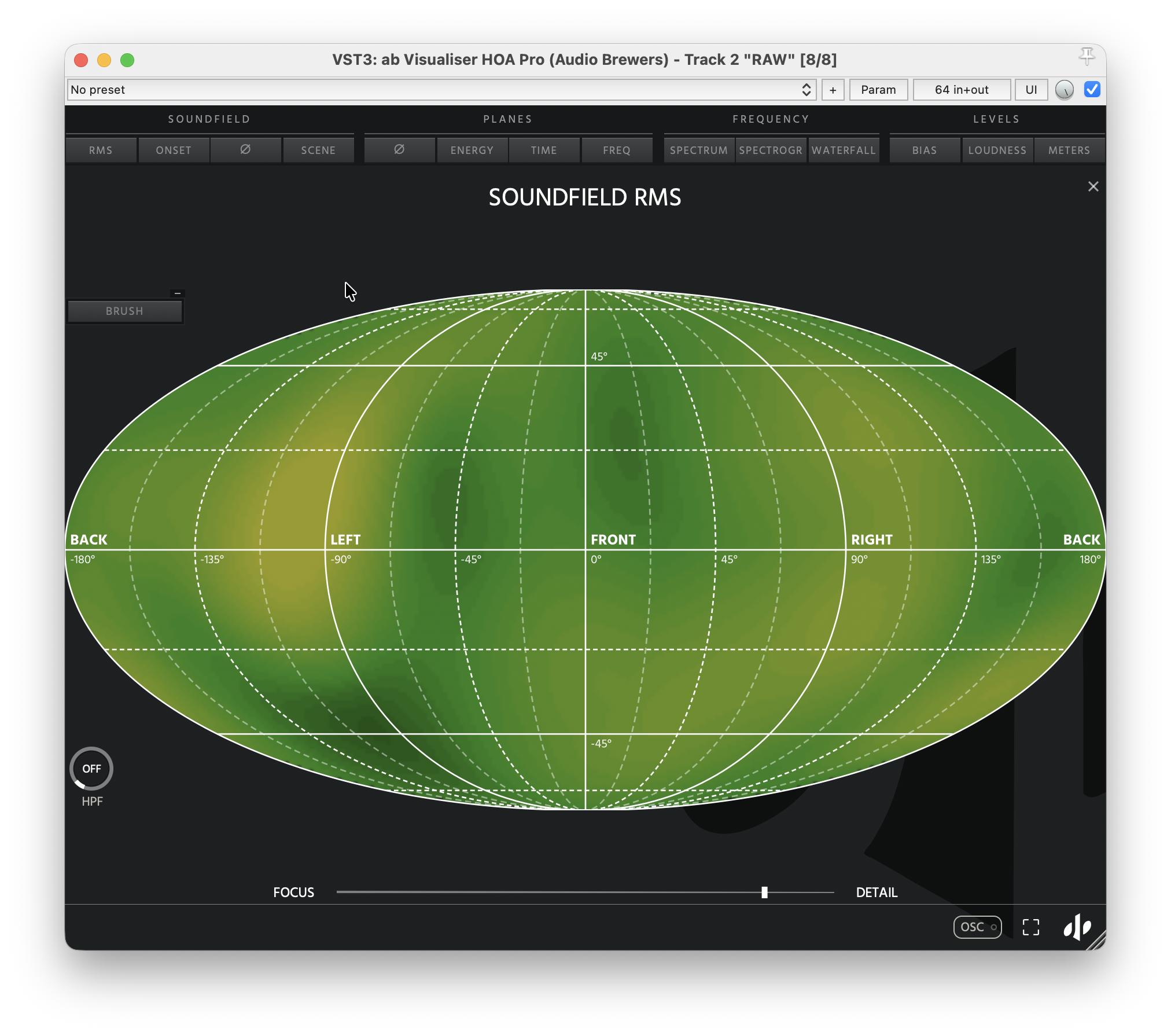This screenshot has height=1036, width=1171.
Task: Open the WATERFALL frequency view
Action: (x=844, y=150)
